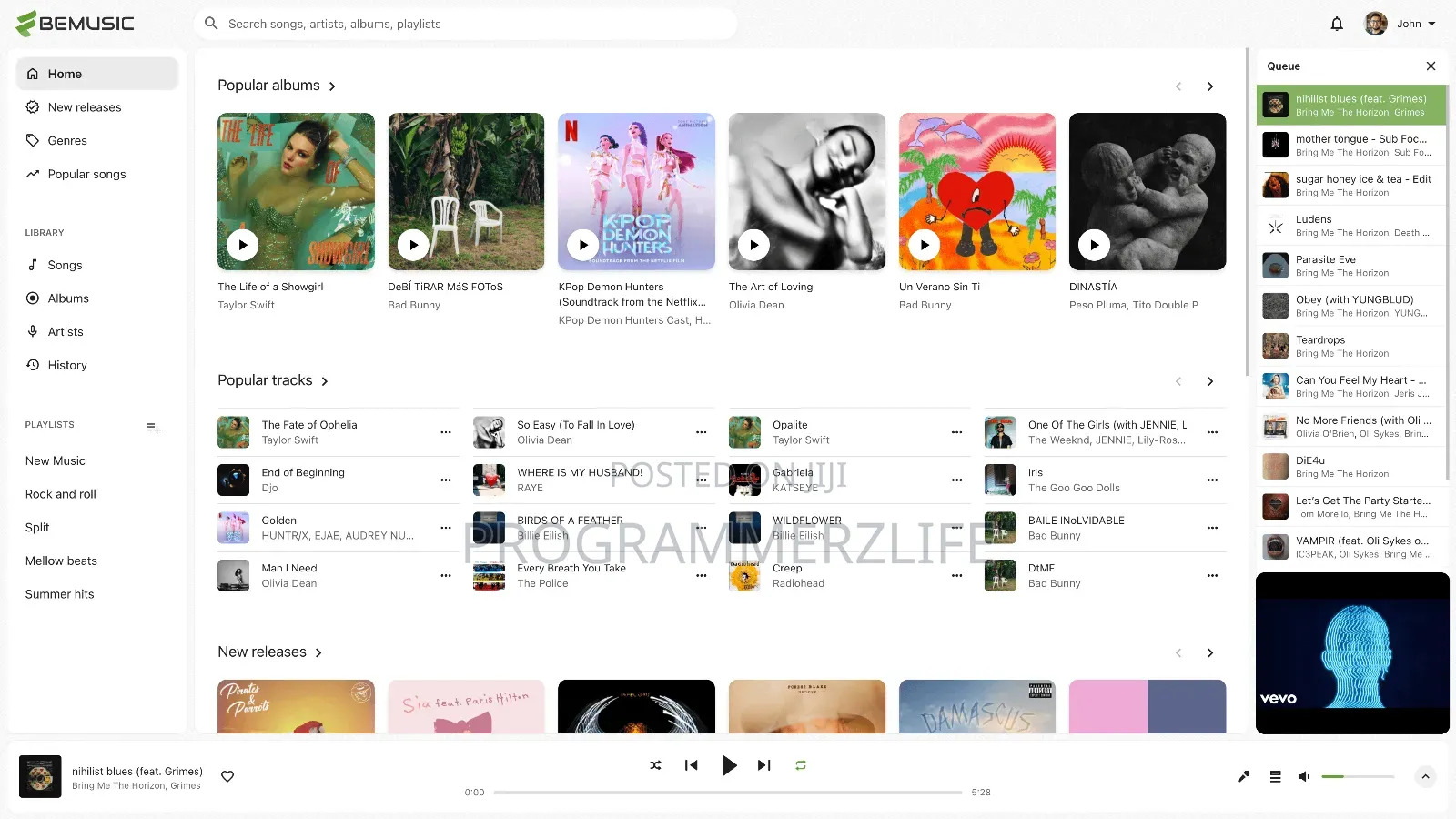
Task: Toggle shuffle playback
Action: 656,765
